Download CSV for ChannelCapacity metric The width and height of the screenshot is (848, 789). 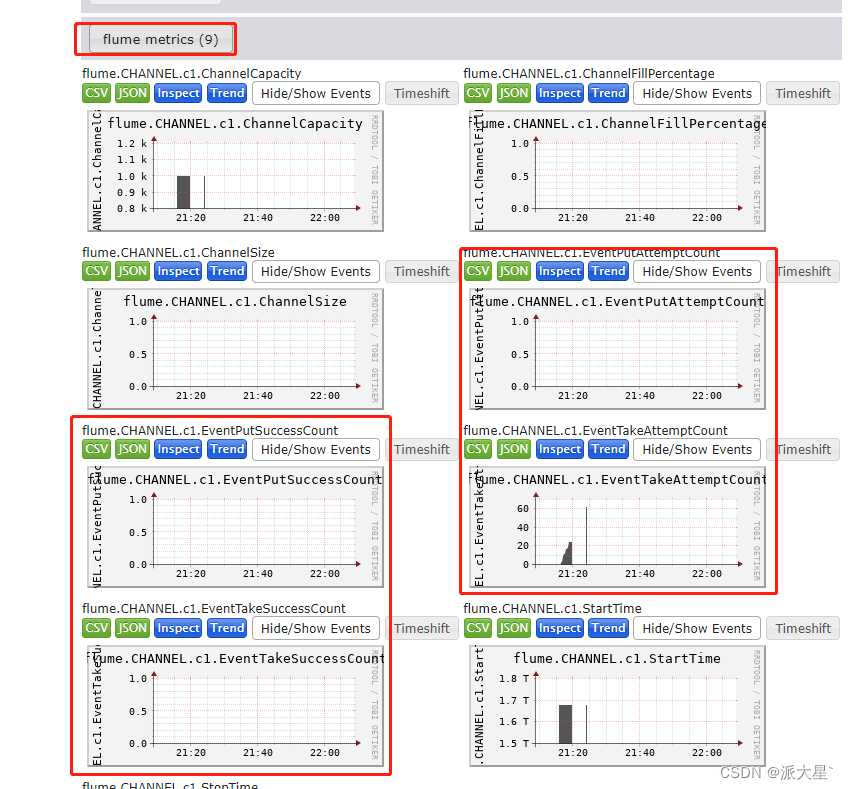tap(97, 93)
